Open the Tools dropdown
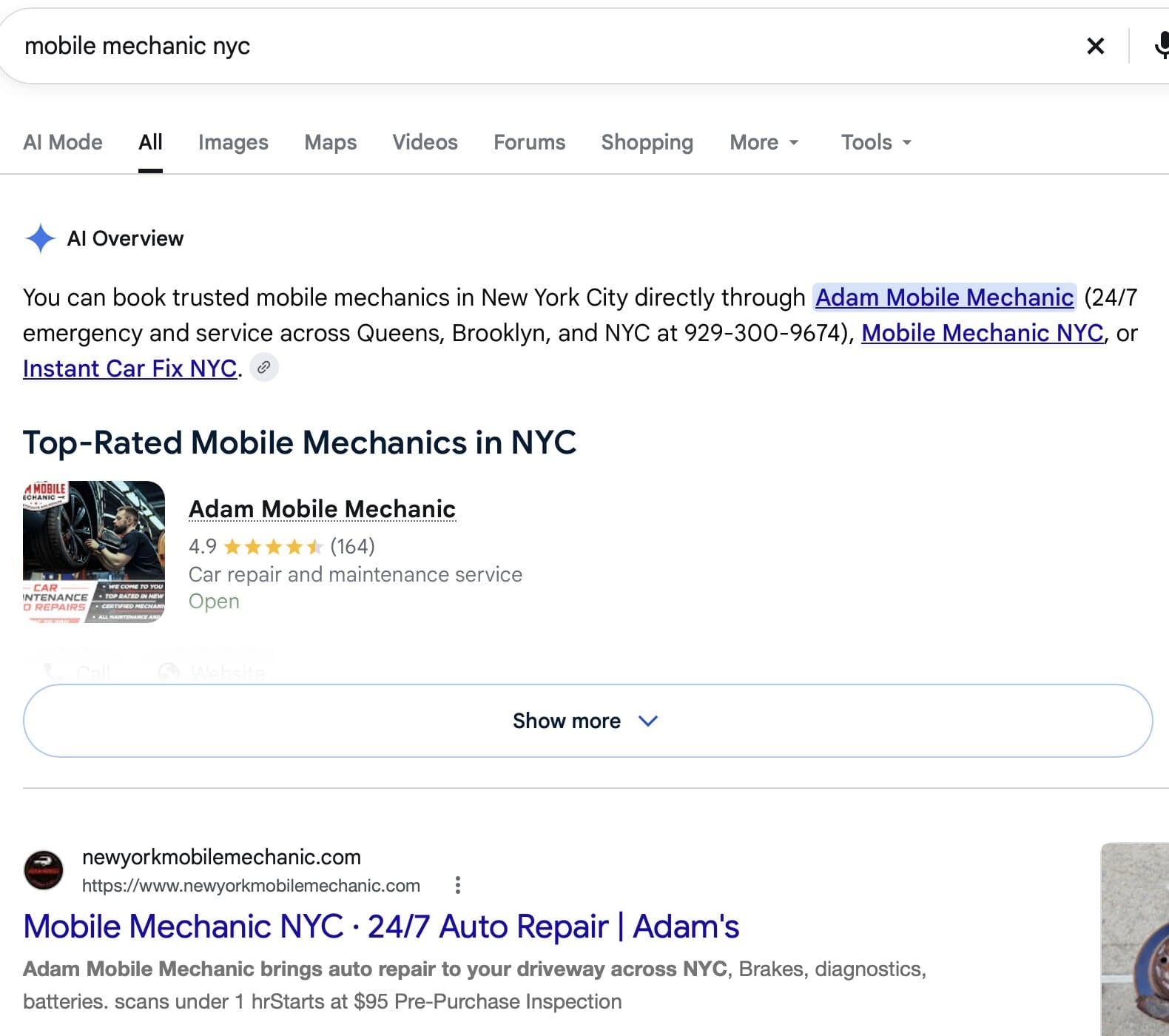 pyautogui.click(x=876, y=142)
